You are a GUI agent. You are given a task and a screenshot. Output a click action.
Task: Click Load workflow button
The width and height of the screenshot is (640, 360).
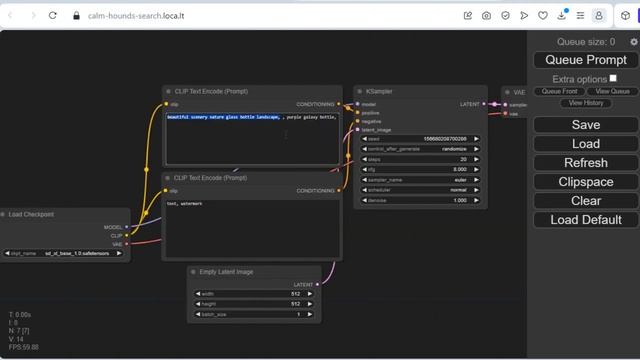point(586,144)
